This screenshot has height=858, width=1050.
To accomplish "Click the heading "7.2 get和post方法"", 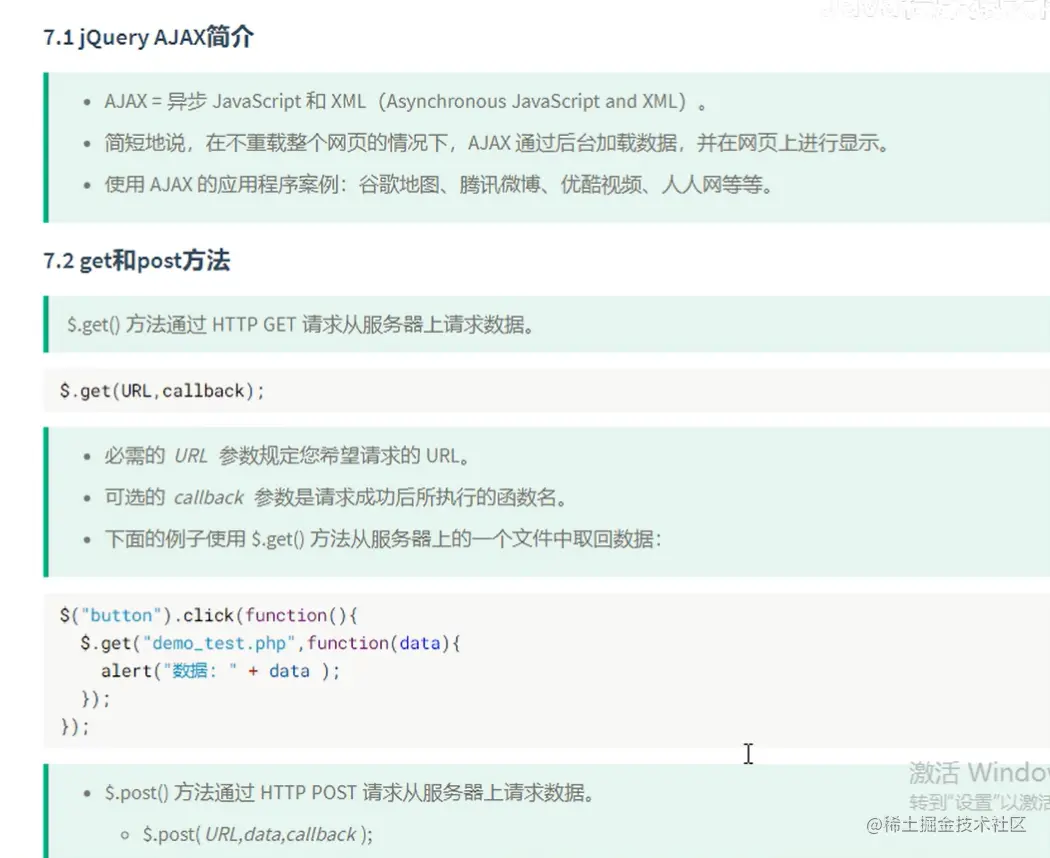I will 137,261.
